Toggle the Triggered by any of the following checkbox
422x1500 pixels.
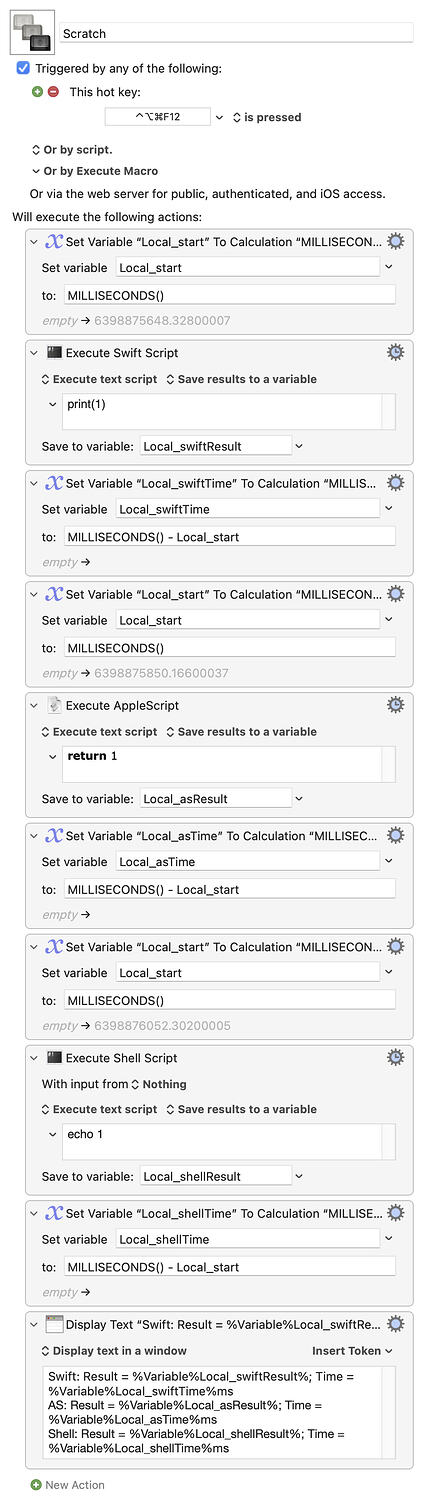coord(24,68)
